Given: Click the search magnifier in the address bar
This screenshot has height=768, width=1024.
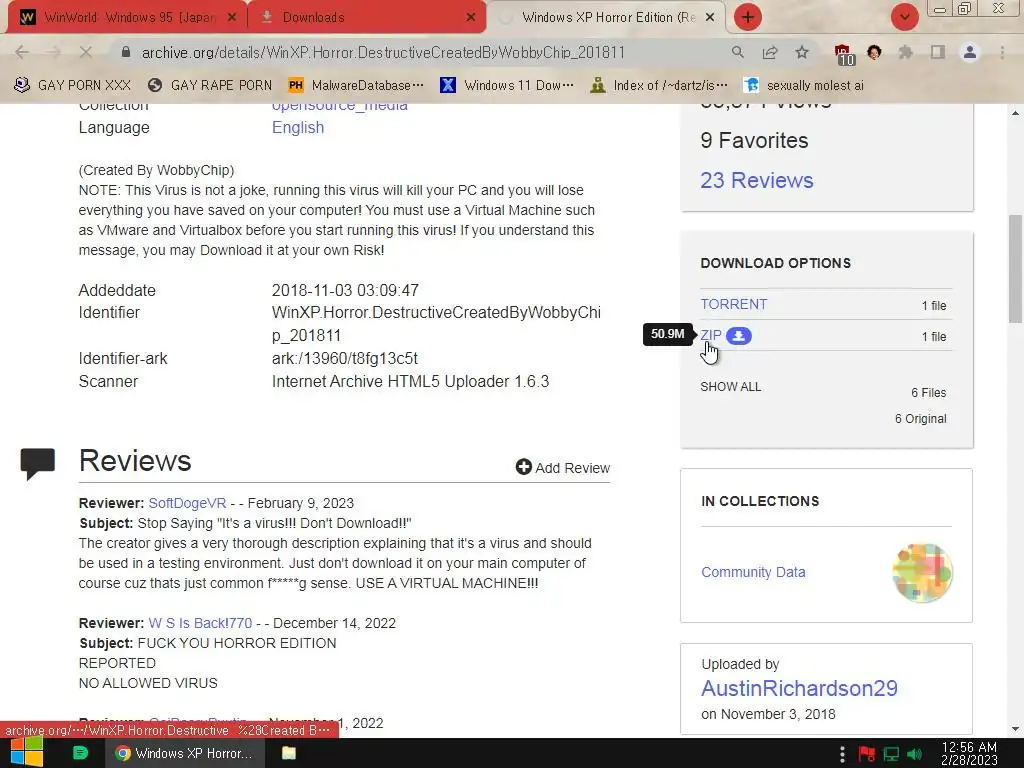Looking at the screenshot, I should click(x=737, y=52).
